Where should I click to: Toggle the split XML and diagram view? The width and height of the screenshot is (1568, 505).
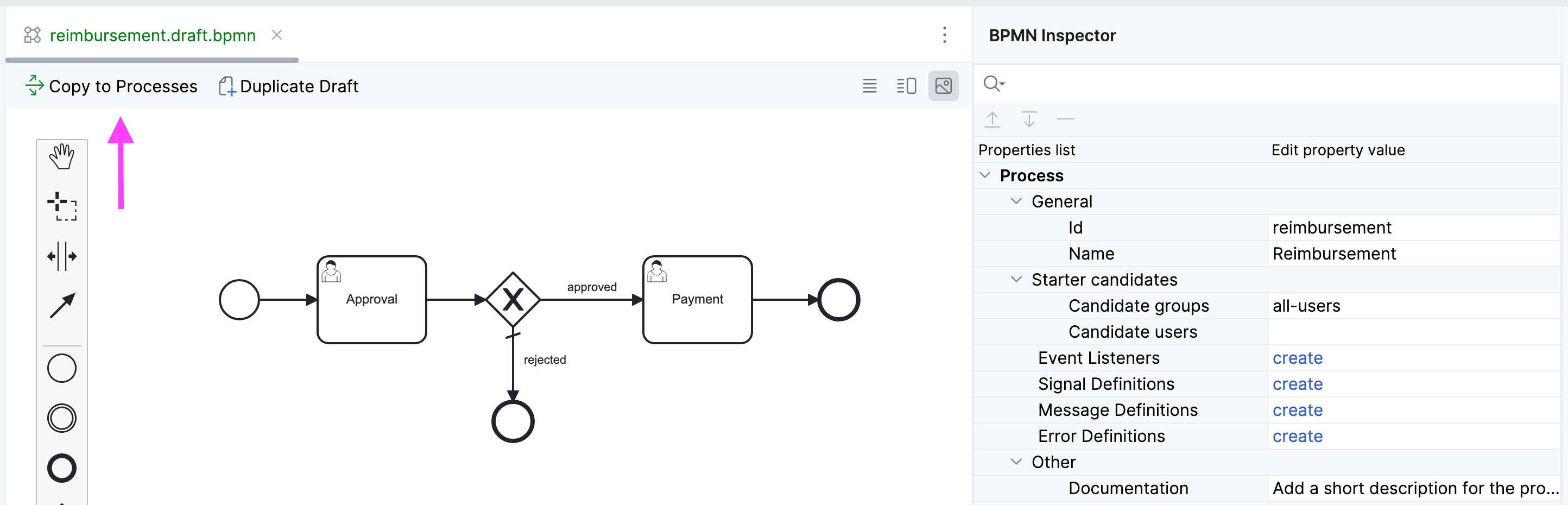pyautogui.click(x=906, y=86)
